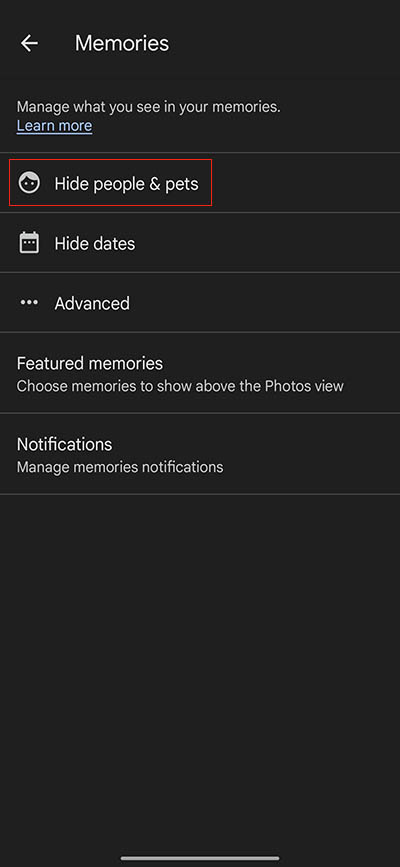Viewport: 400px width, 867px height.
Task: Tap the word 'Featured' in the heading
Action: click(x=51, y=363)
